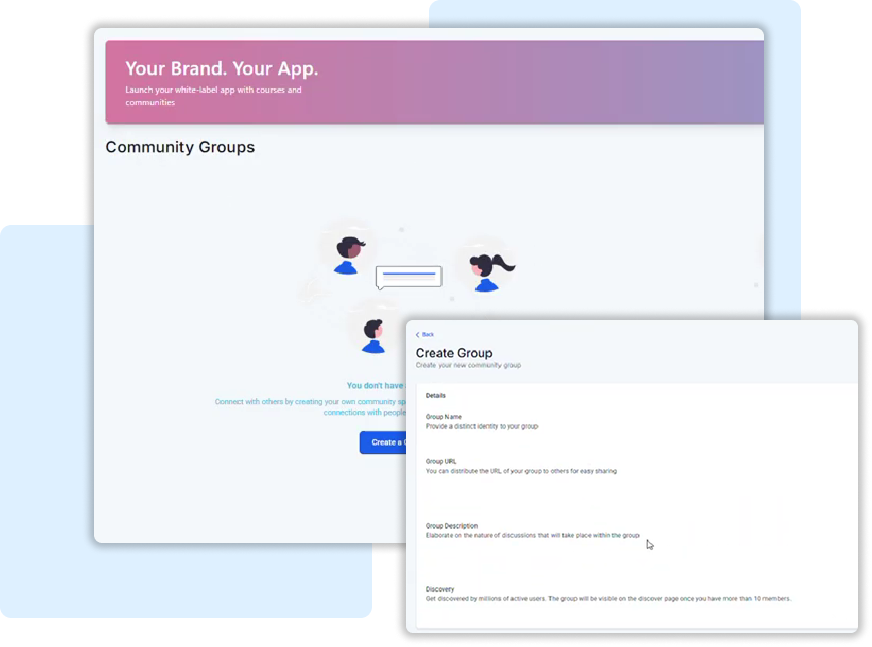
Task: Click the Details section header
Action: 436,395
